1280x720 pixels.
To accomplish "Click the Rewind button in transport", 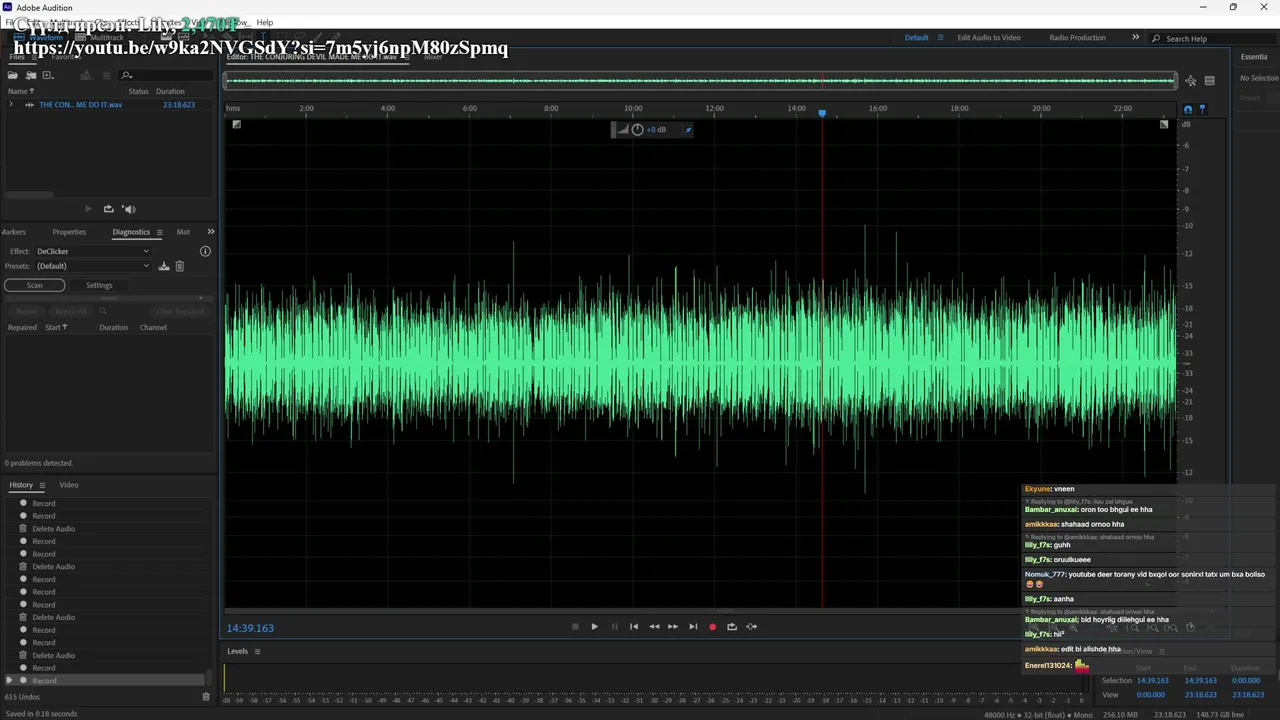I will 654,627.
